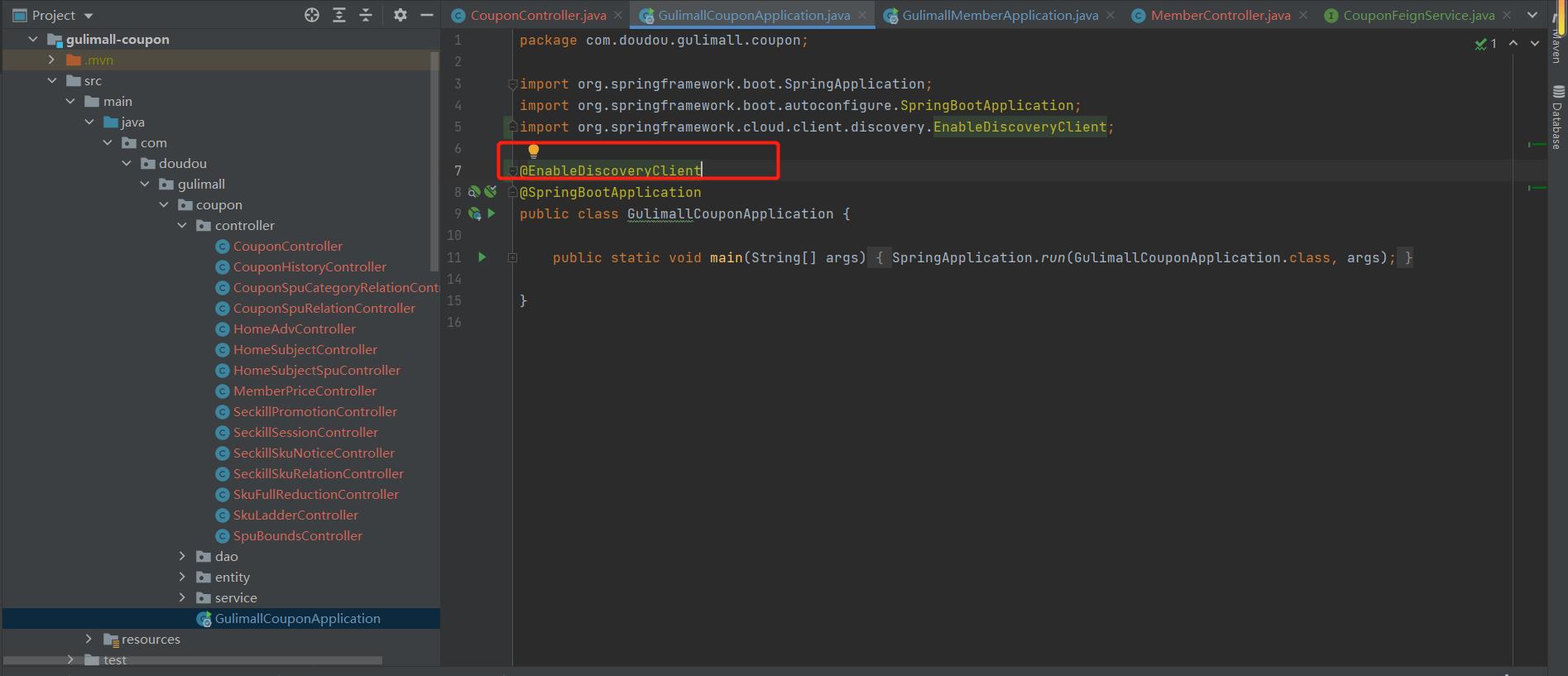Select SeckillSessionController class
This screenshot has width=1568, height=676.
coord(305,432)
